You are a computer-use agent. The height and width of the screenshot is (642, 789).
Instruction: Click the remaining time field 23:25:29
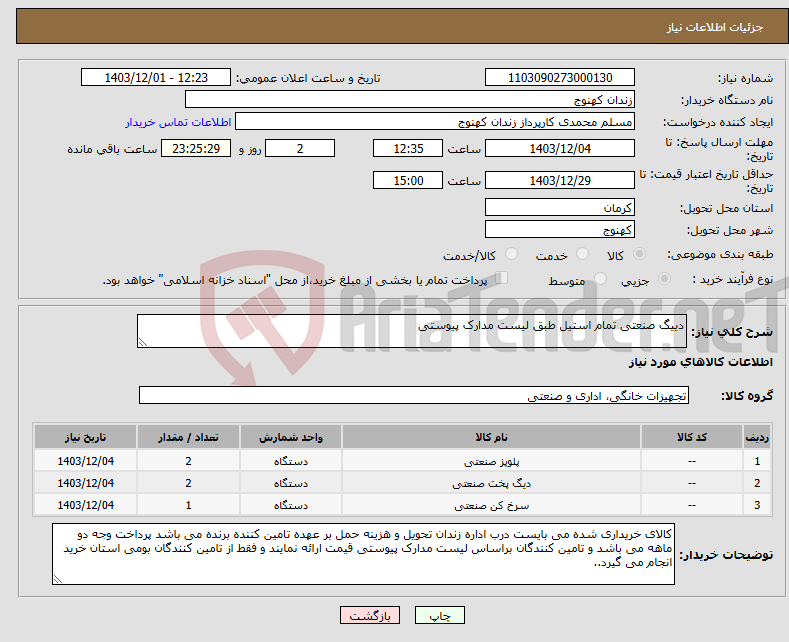pyautogui.click(x=196, y=148)
